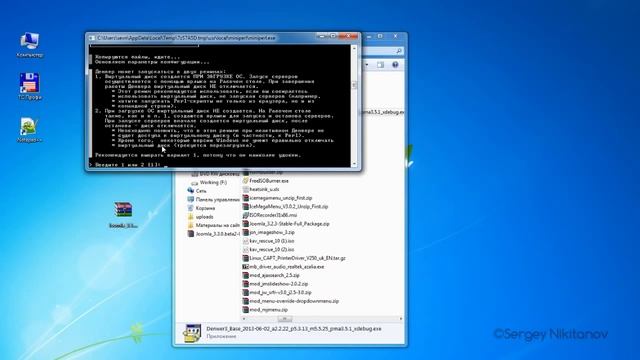
Task: Select mod_mjmenu.zip archive icon
Action: coord(245,310)
